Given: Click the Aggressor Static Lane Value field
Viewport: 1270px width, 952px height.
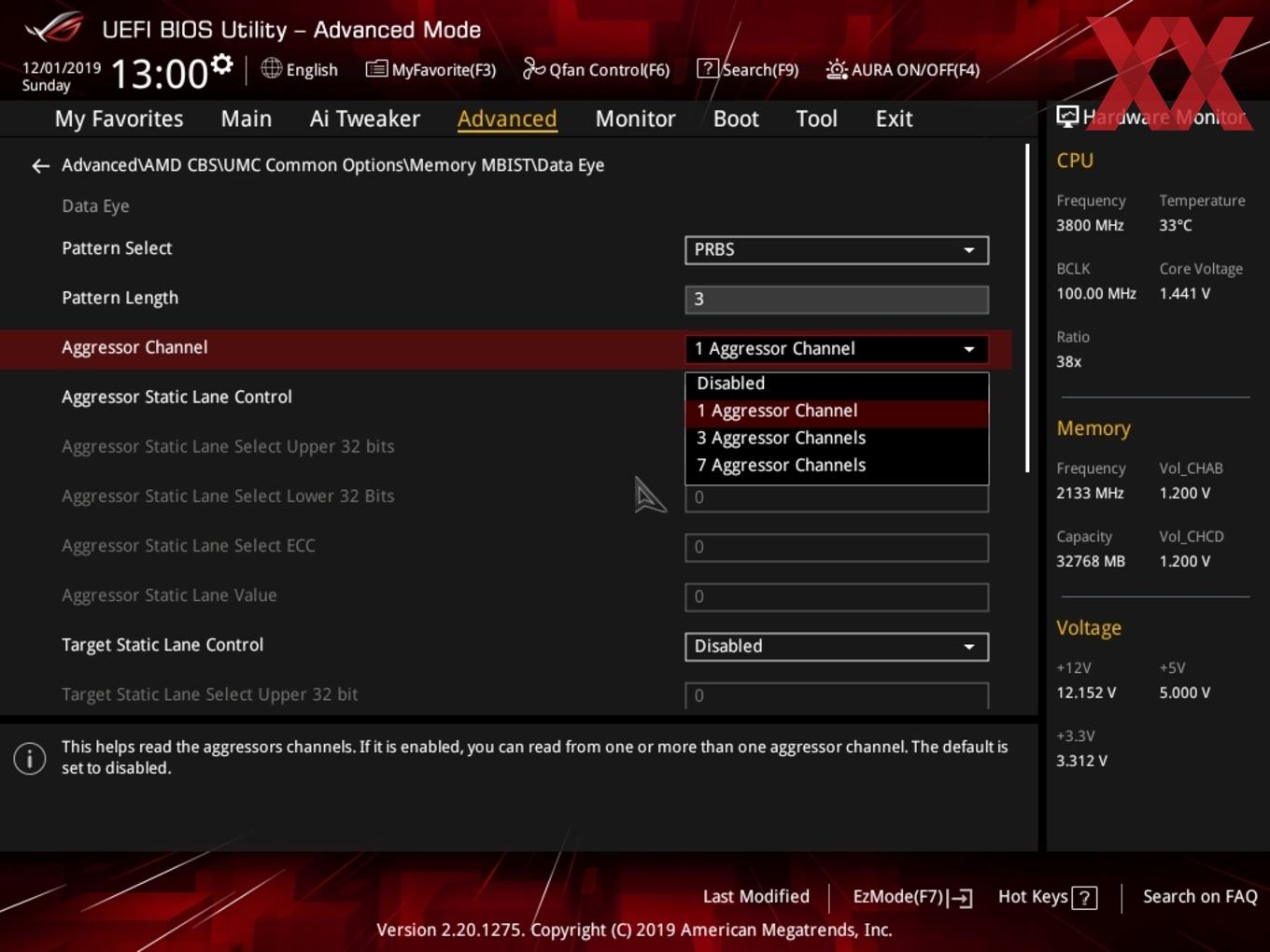Looking at the screenshot, I should coord(837,597).
